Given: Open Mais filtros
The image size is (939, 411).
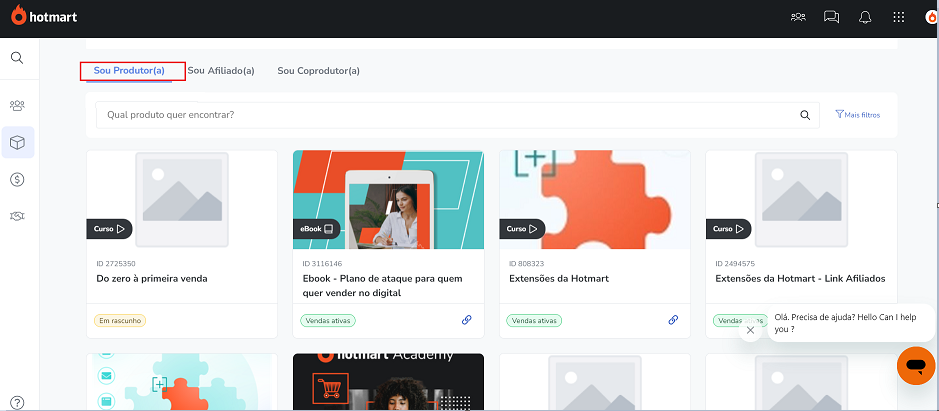Looking at the screenshot, I should point(858,114).
